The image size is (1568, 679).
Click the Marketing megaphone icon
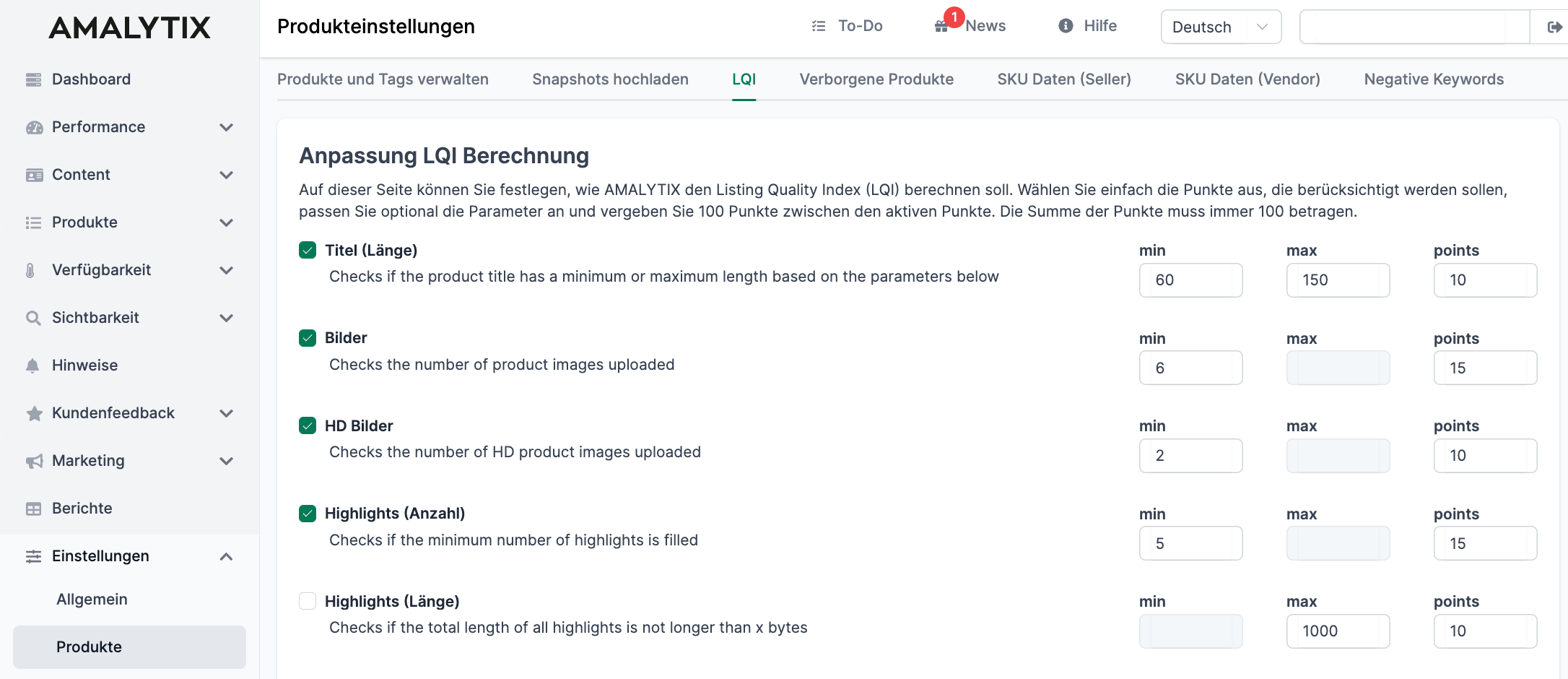click(x=33, y=461)
